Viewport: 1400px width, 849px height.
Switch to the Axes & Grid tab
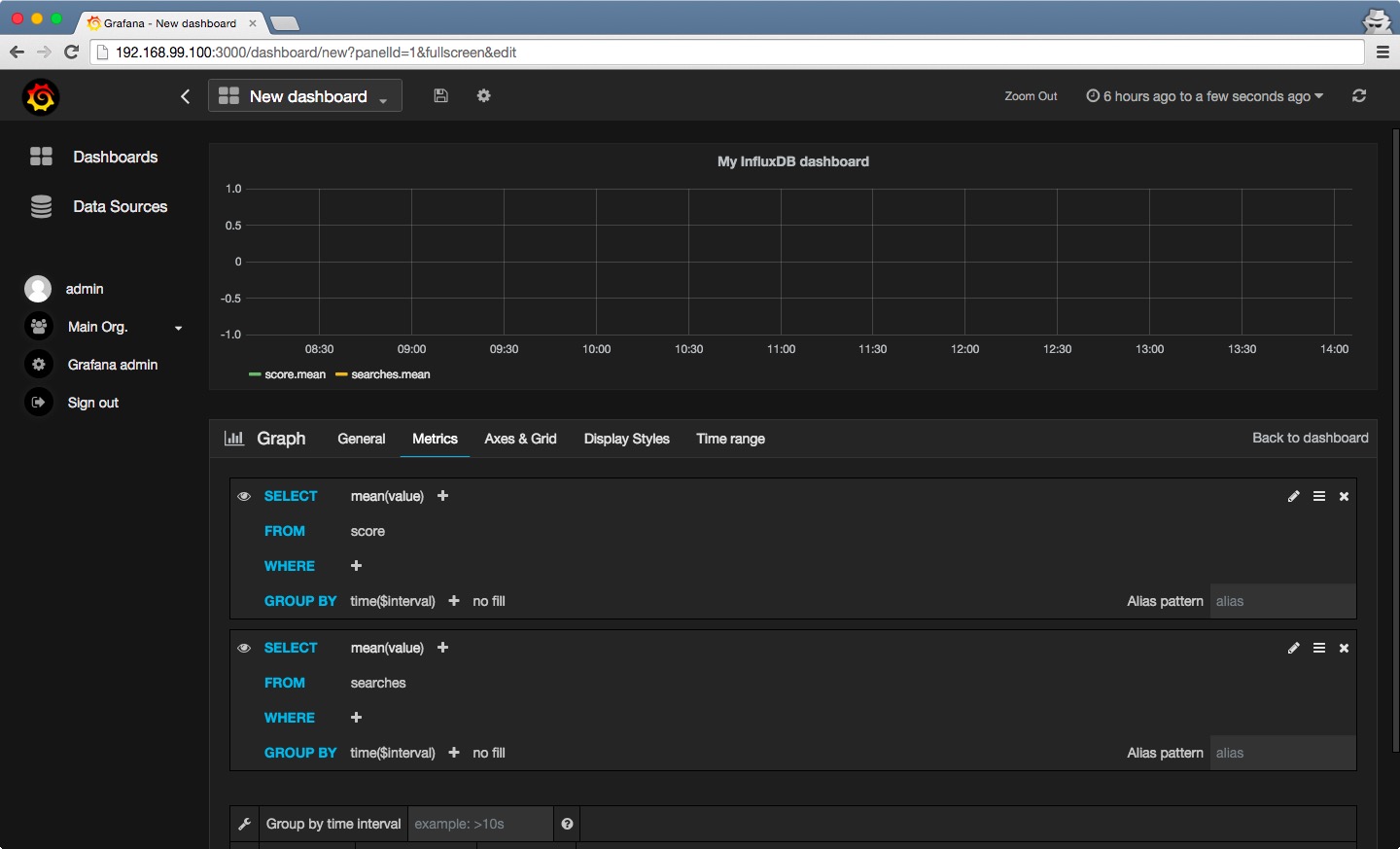pyautogui.click(x=520, y=439)
